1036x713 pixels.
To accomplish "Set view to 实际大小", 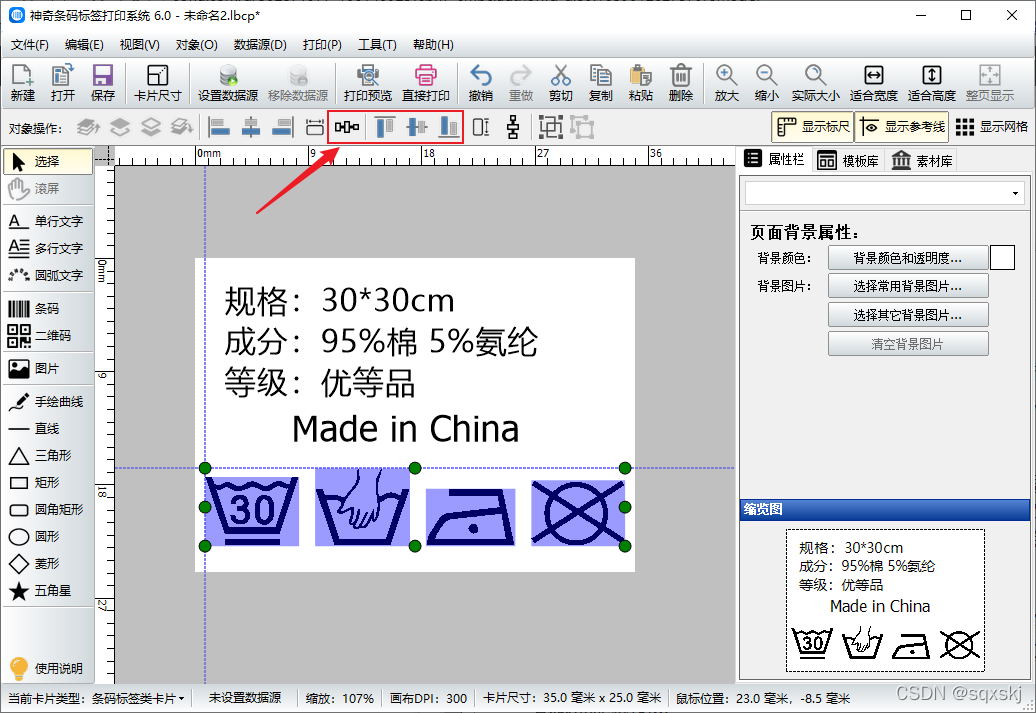I will [x=815, y=83].
